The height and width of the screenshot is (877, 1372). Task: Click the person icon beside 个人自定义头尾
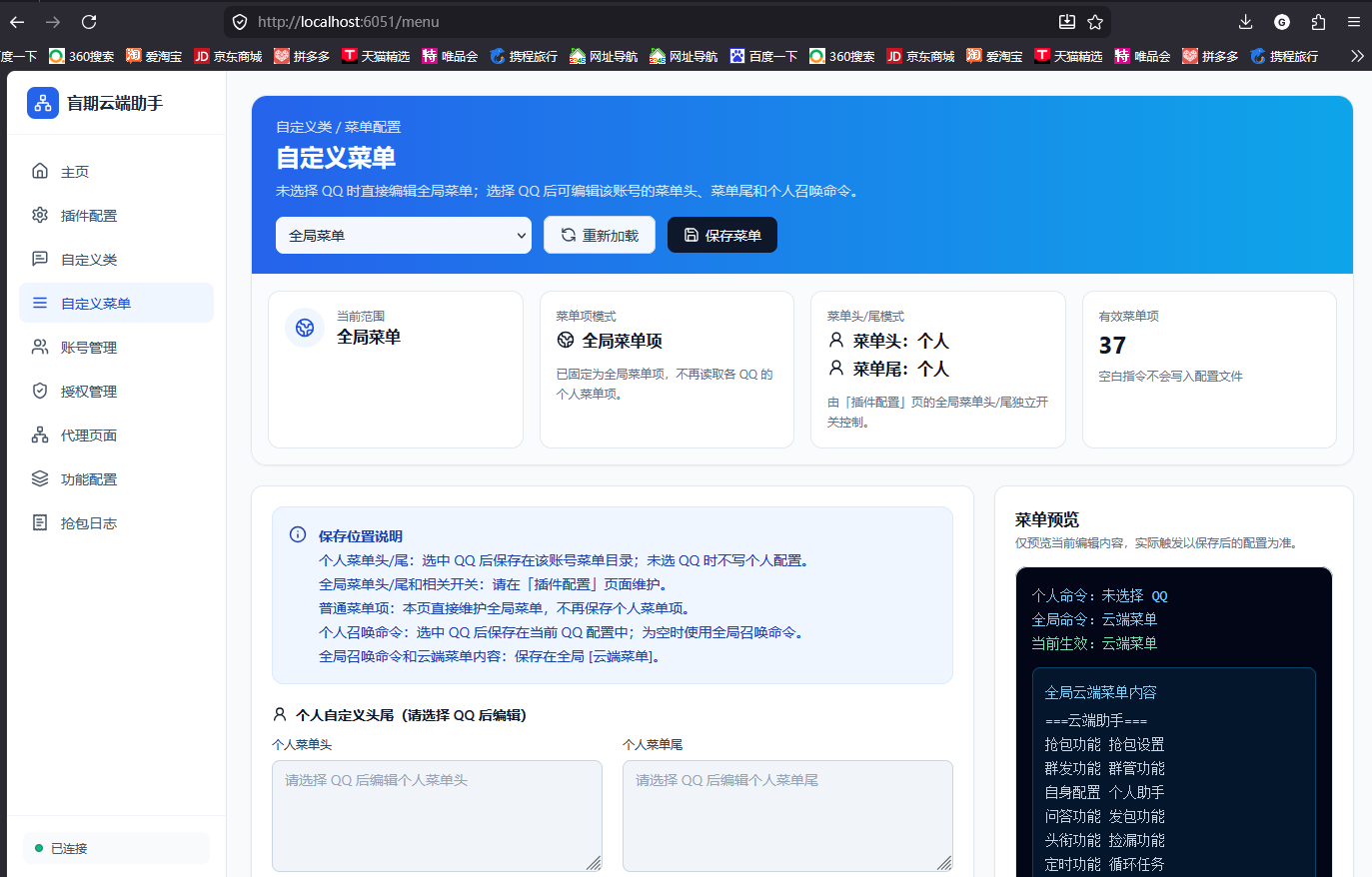click(x=280, y=714)
